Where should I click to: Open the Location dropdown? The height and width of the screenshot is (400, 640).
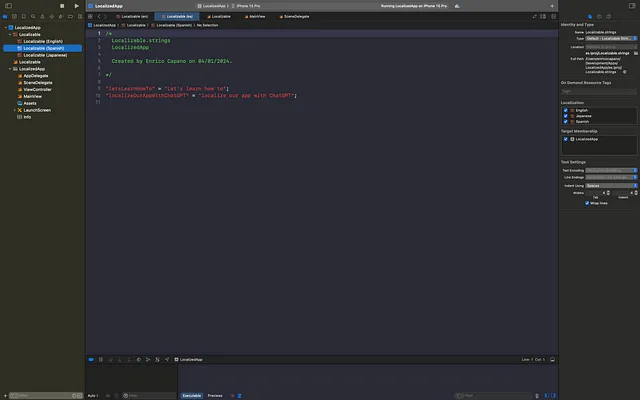[x=611, y=47]
